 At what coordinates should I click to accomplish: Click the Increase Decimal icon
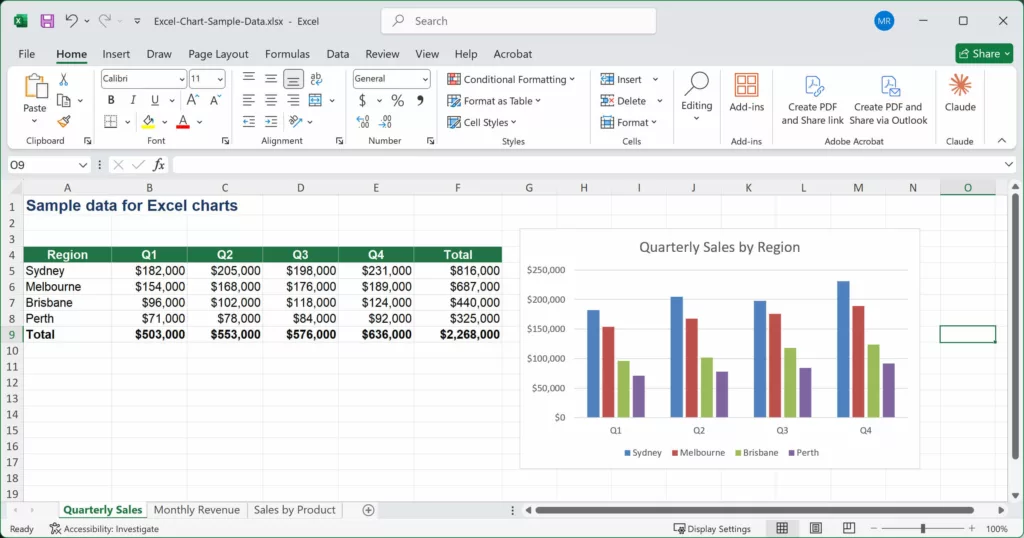pyautogui.click(x=363, y=121)
